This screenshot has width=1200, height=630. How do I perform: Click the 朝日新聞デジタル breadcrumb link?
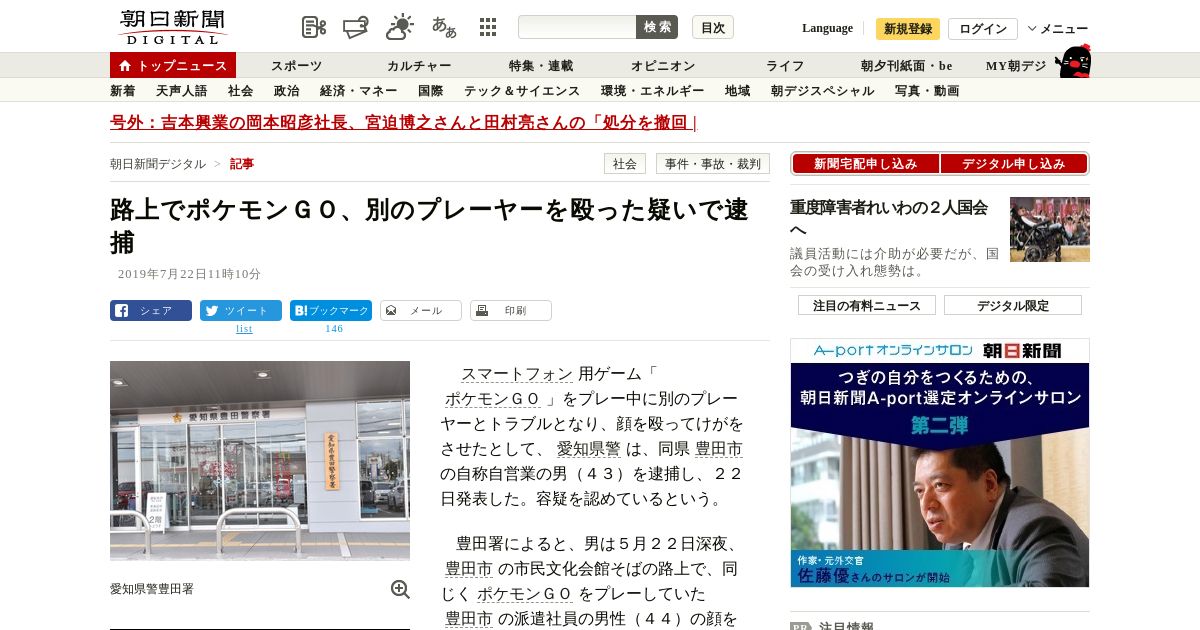[x=158, y=163]
